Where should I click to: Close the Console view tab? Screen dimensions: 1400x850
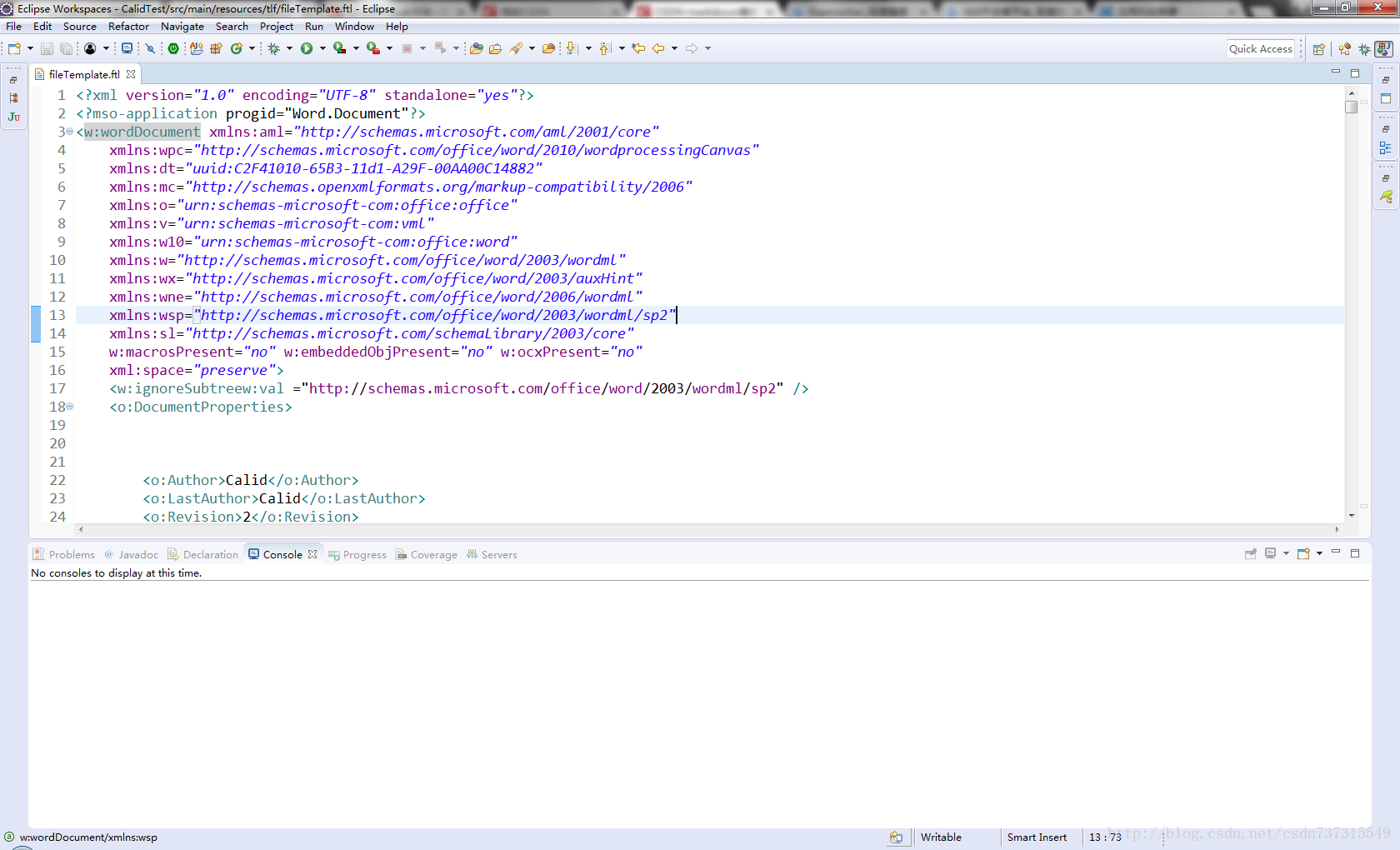coord(312,554)
